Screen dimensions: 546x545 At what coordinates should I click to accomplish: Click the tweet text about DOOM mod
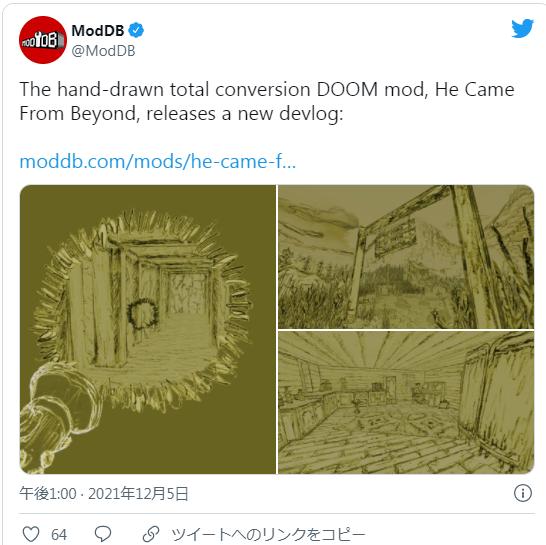[267, 101]
